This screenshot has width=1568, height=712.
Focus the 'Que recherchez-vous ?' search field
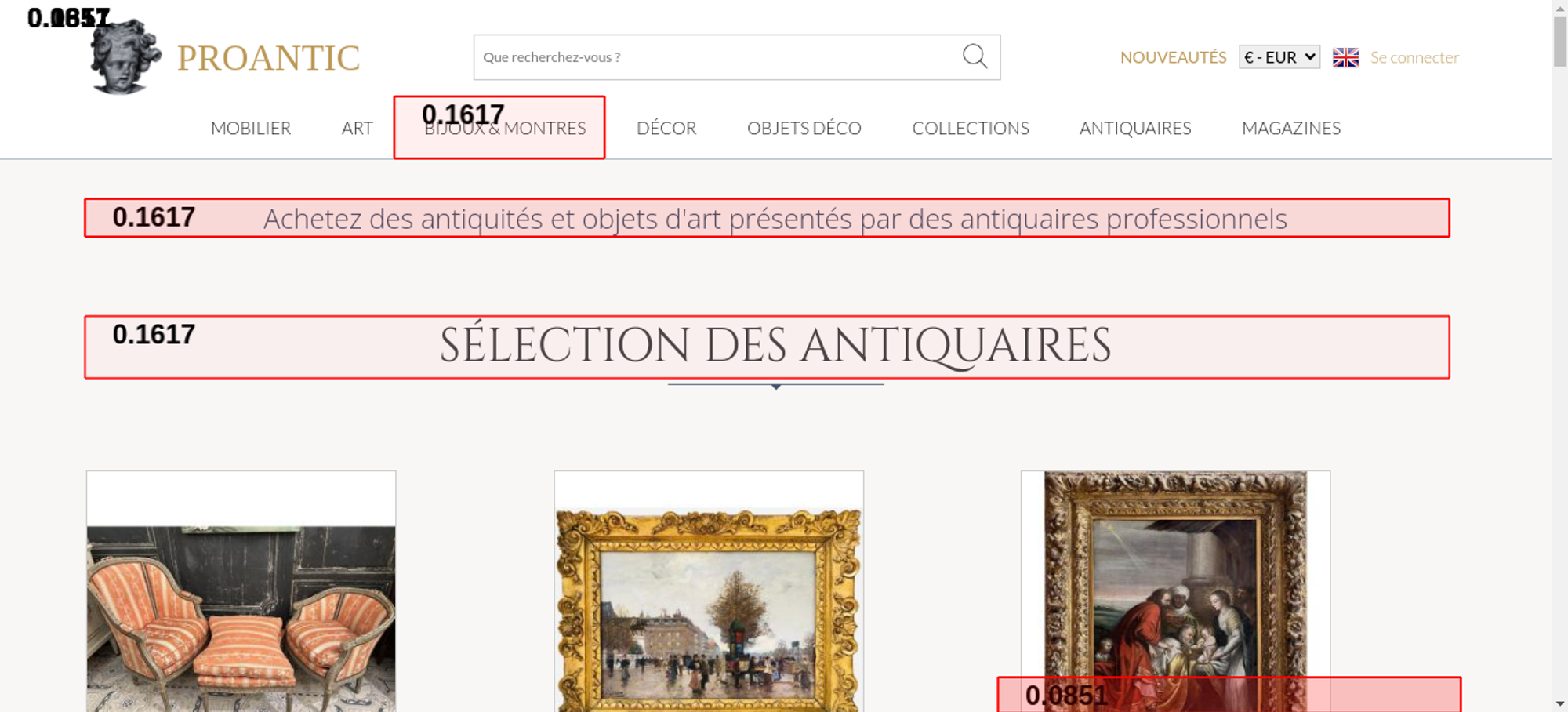pyautogui.click(x=713, y=57)
